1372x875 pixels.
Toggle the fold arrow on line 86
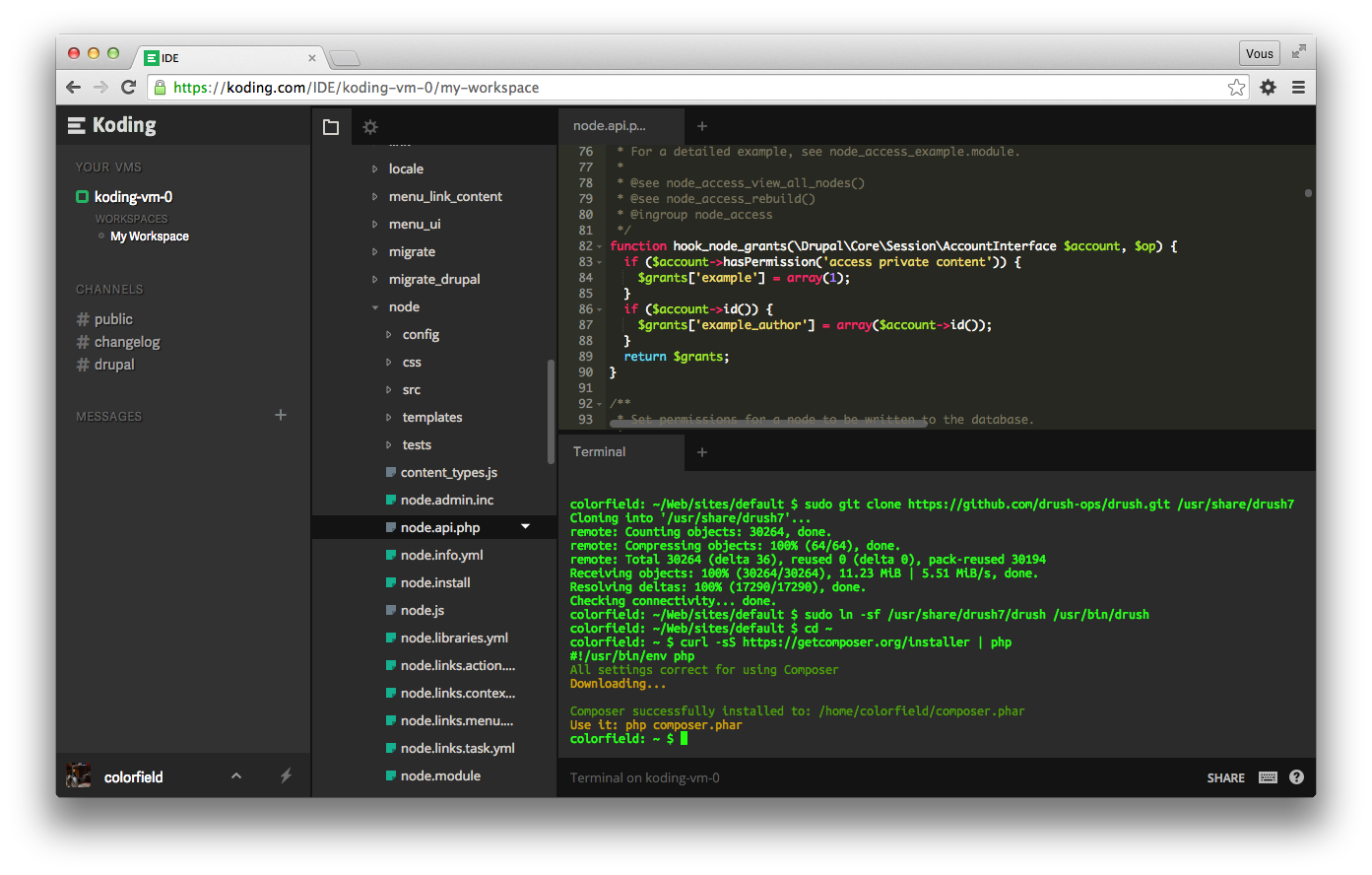click(598, 308)
